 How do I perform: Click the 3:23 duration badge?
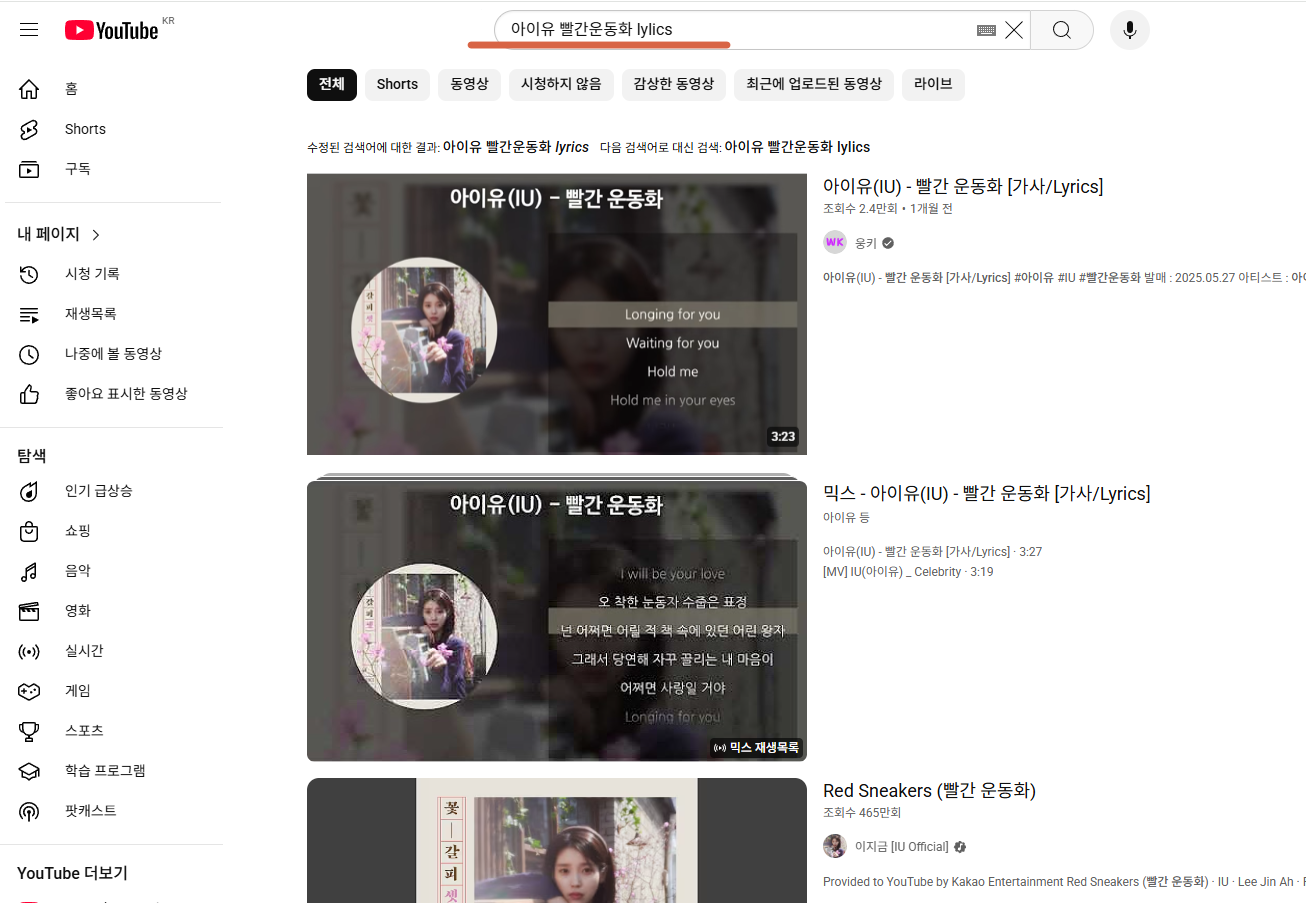coord(783,437)
